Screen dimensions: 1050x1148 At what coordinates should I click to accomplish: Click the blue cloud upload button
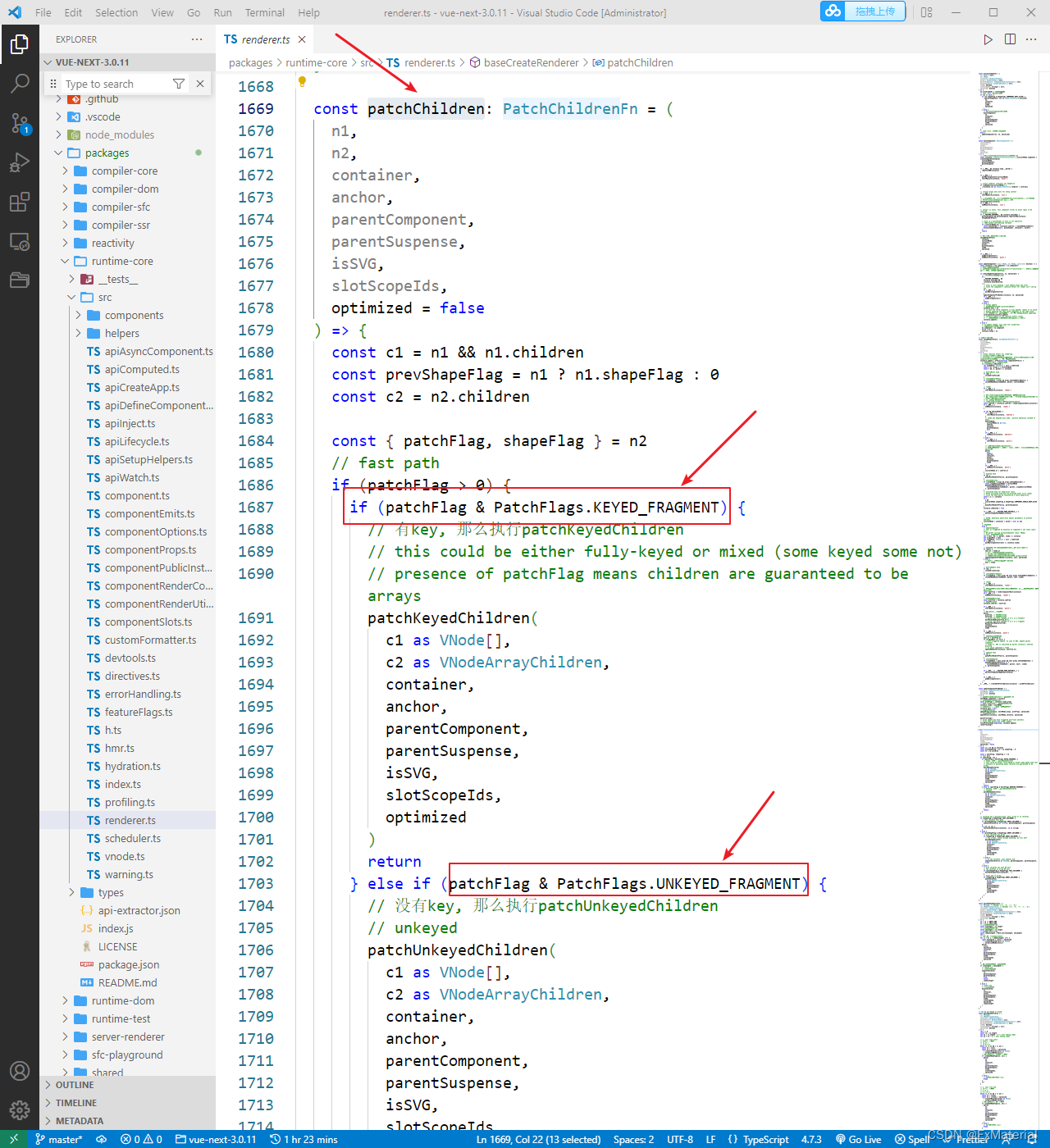click(x=863, y=11)
